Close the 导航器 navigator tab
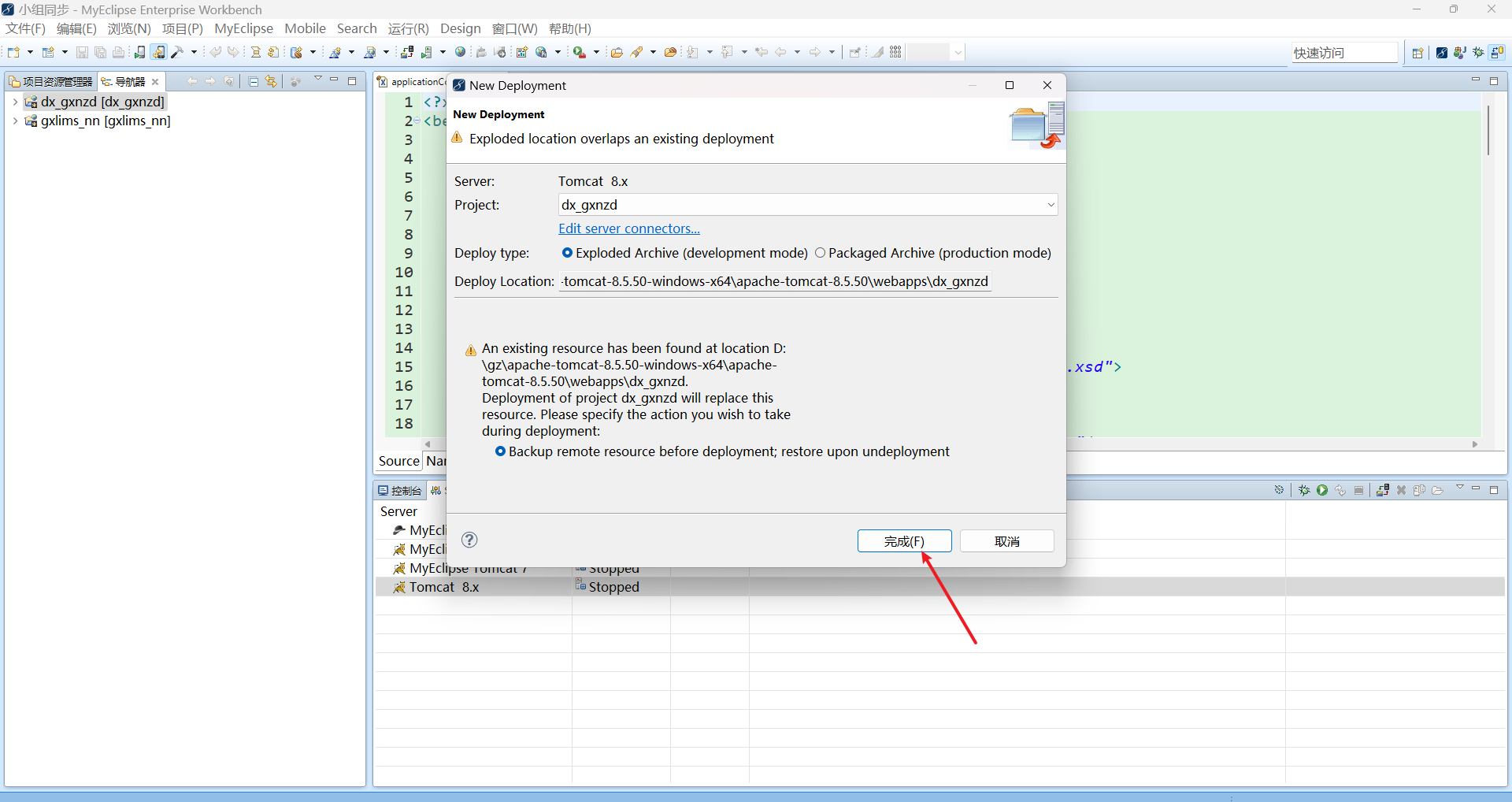The width and height of the screenshot is (1512, 802). click(x=155, y=81)
